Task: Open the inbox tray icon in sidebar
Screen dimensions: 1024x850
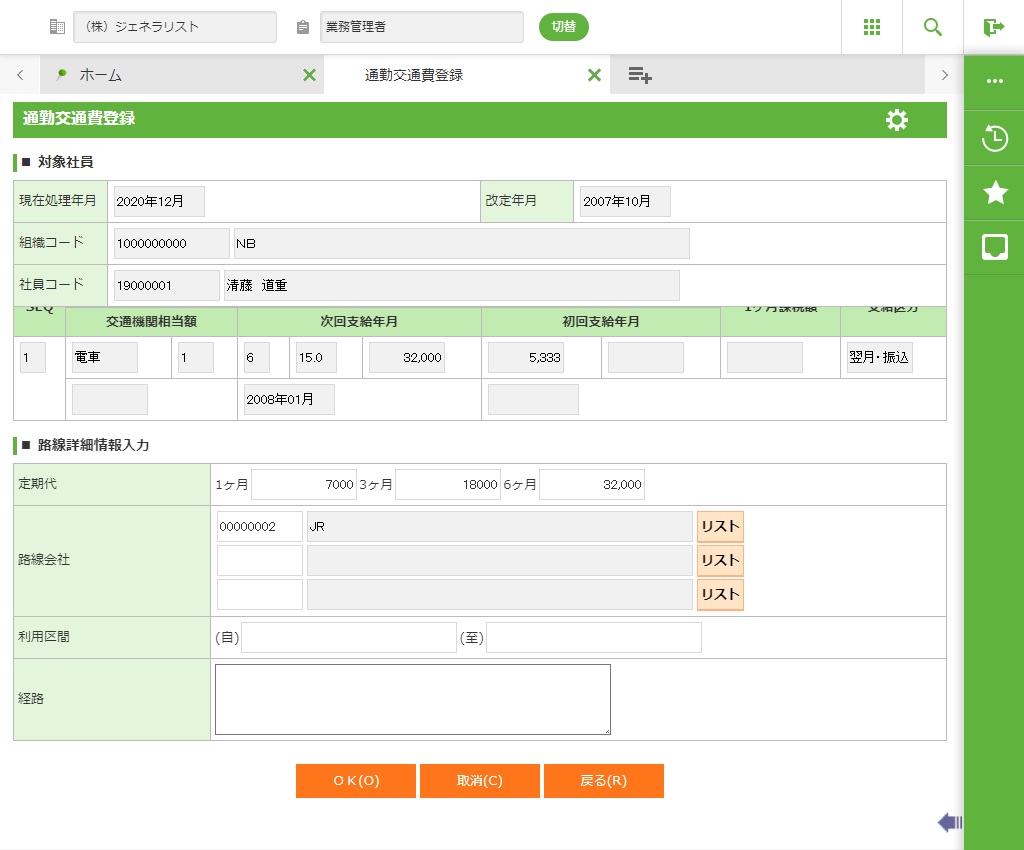Action: click(x=994, y=247)
